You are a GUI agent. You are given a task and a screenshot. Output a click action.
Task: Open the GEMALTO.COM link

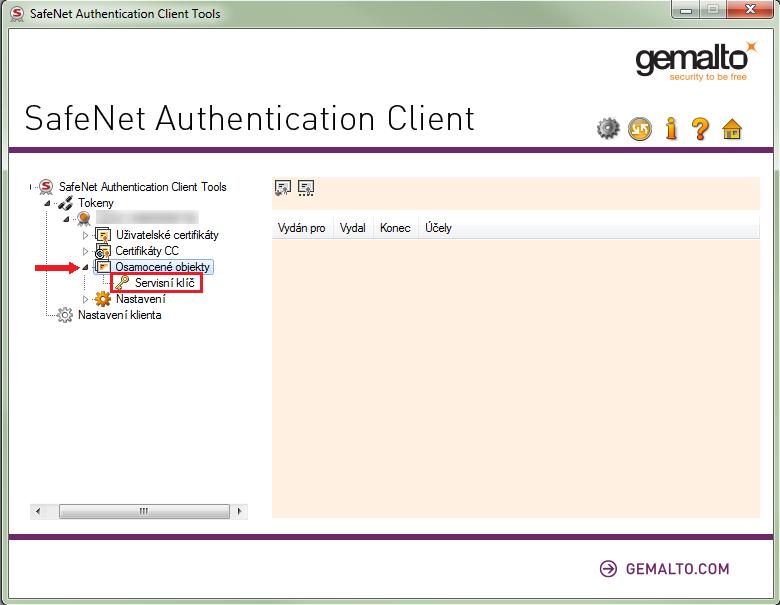(665, 569)
